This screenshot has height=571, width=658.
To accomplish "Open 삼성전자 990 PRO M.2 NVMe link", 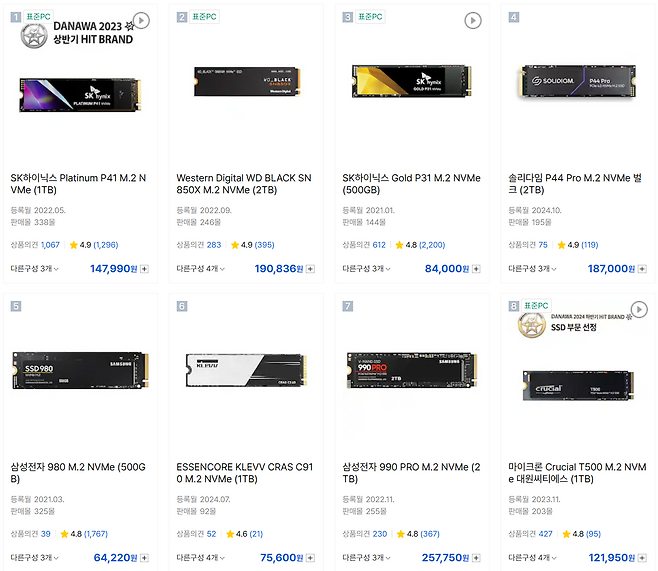I will coord(411,473).
